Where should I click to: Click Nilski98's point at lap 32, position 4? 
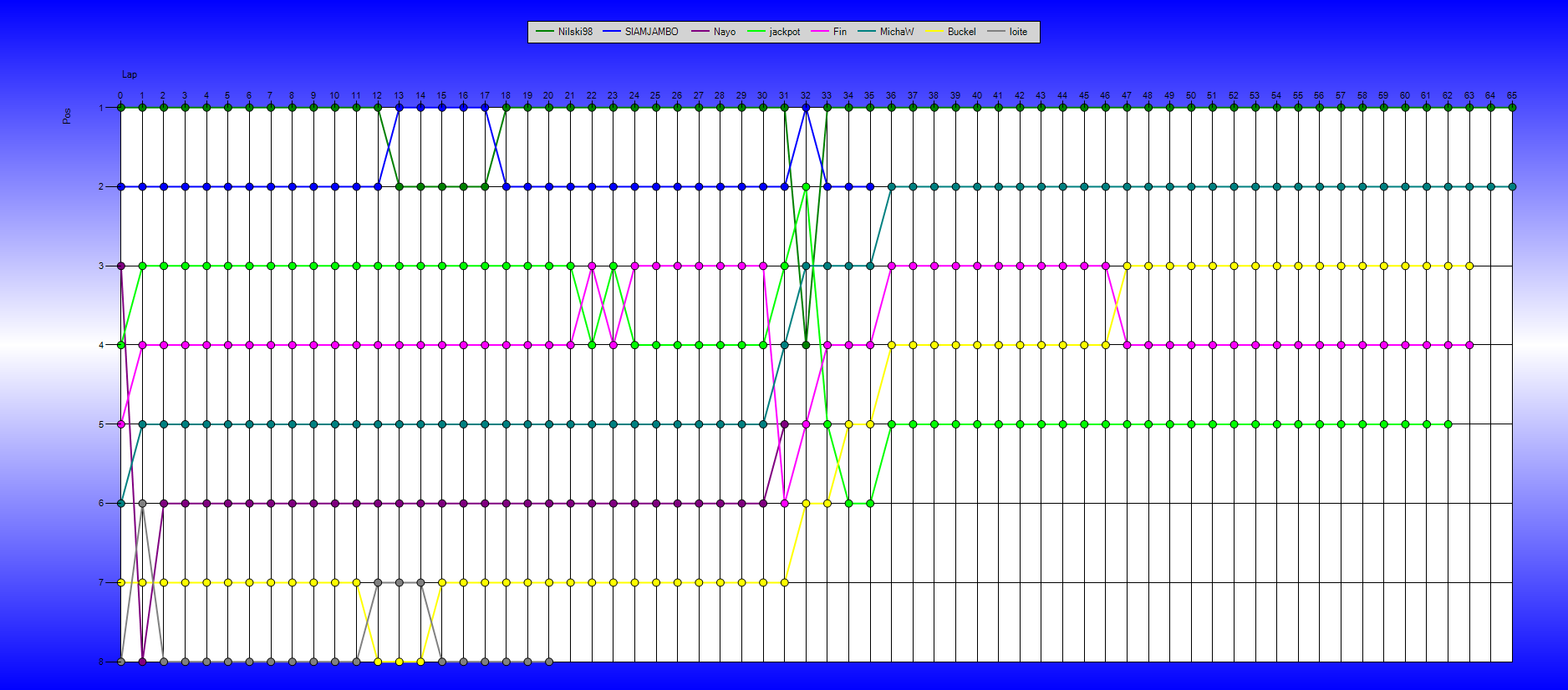click(806, 345)
